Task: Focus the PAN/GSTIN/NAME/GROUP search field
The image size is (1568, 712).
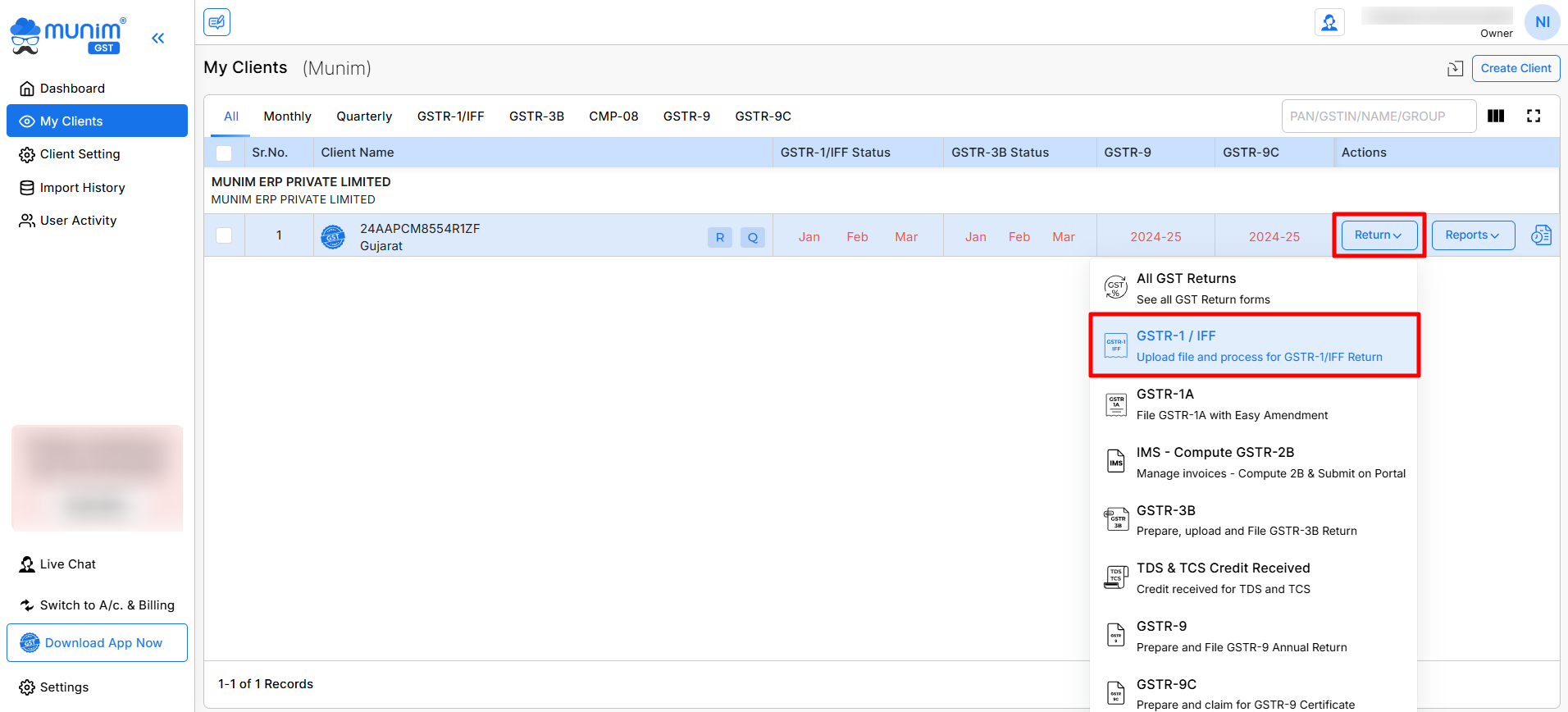Action: pyautogui.click(x=1378, y=116)
